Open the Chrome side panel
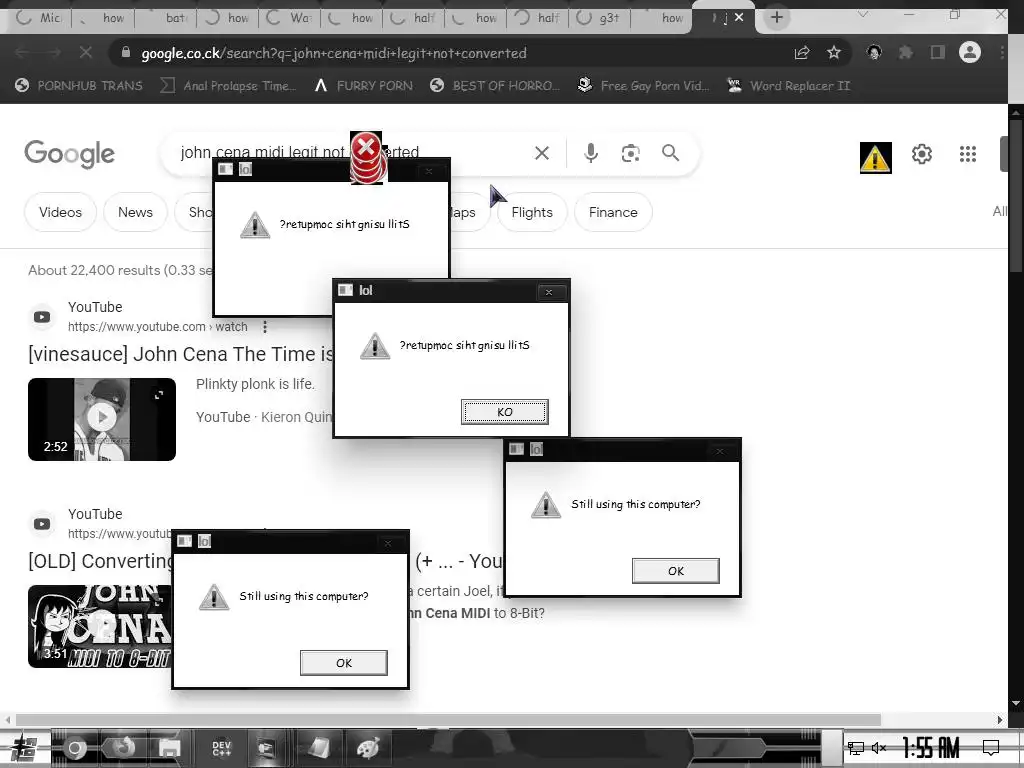Image resolution: width=1024 pixels, height=768 pixels. [x=938, y=53]
